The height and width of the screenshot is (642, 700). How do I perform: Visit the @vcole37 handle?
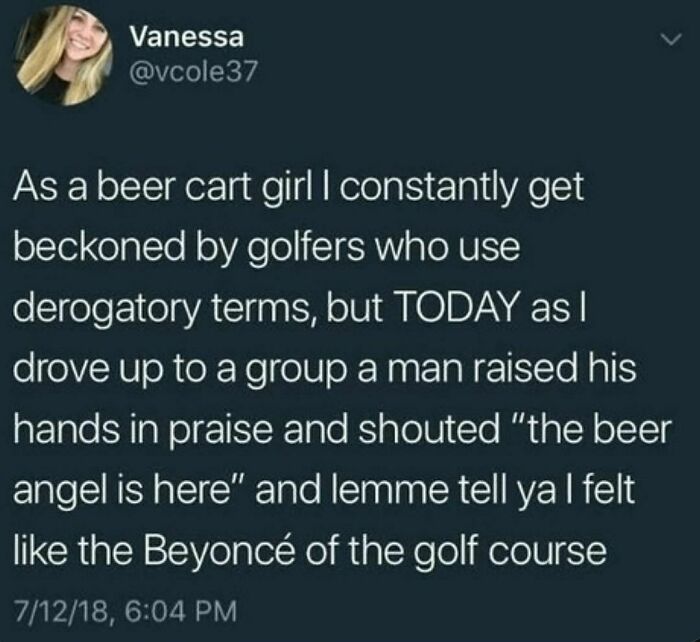(194, 71)
